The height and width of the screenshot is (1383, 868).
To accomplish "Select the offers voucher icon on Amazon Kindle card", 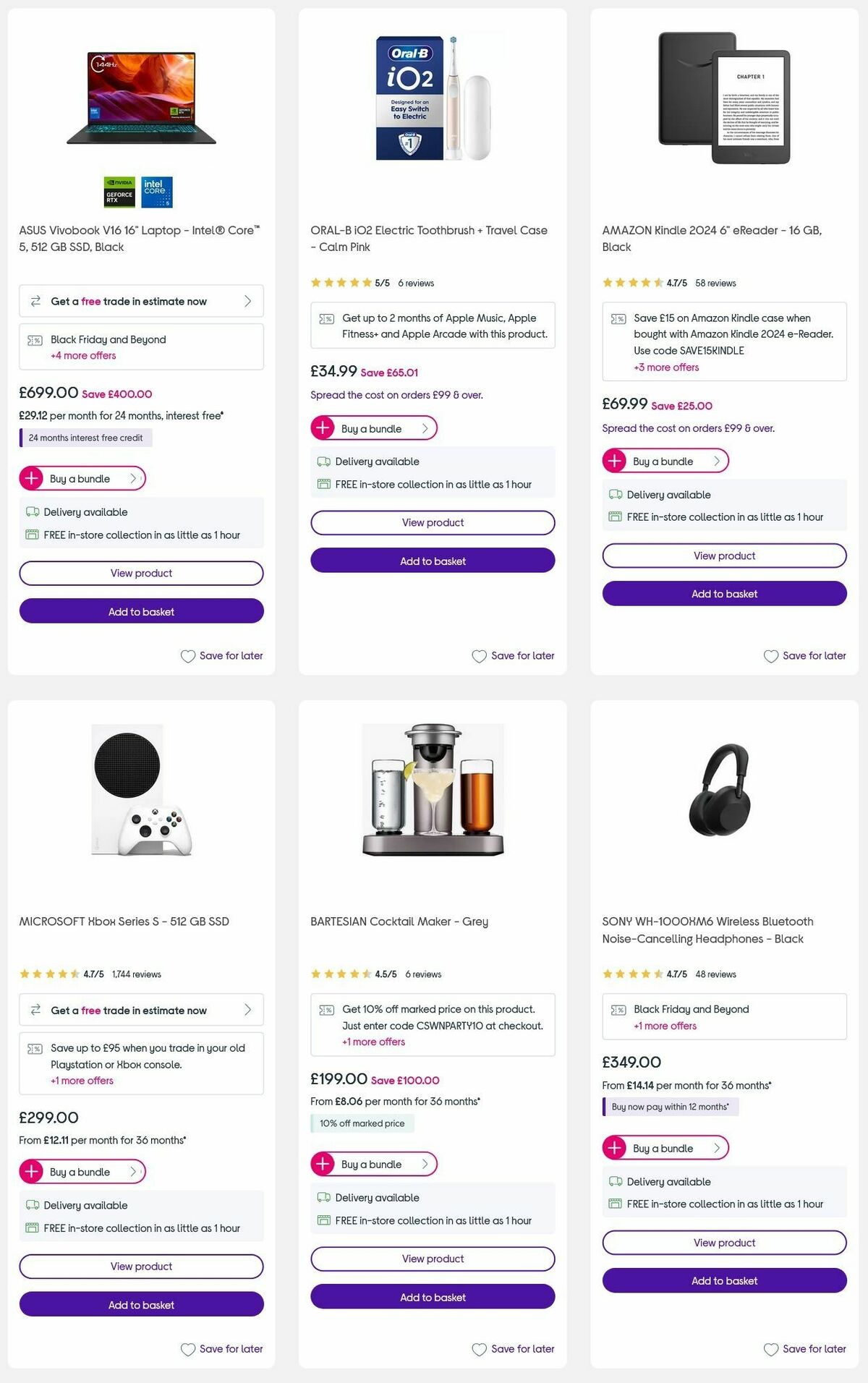I will point(618,318).
